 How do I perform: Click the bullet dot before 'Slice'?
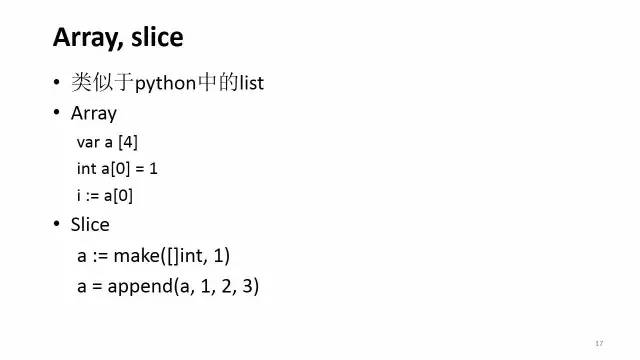click(x=56, y=224)
